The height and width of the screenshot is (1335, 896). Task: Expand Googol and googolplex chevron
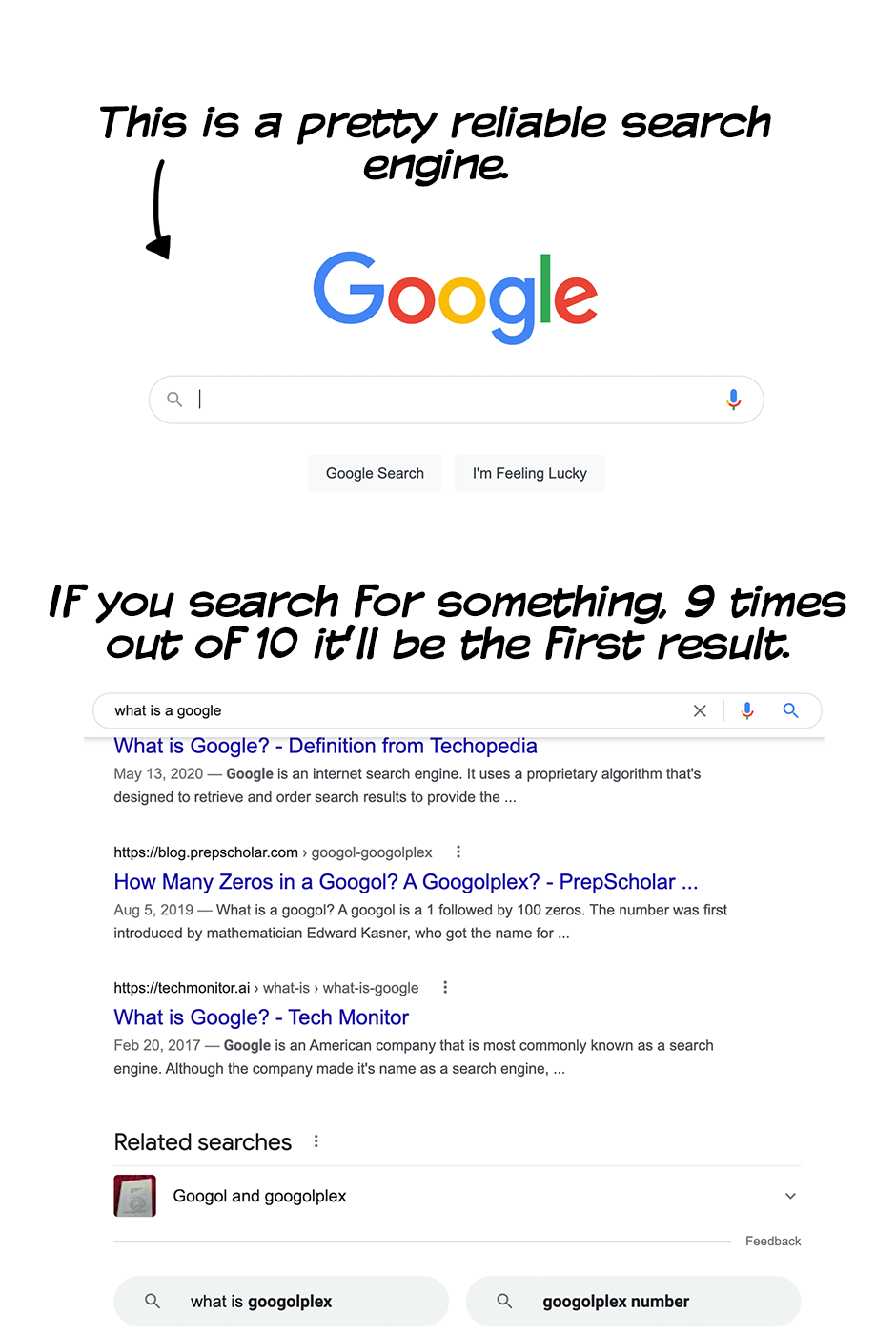coord(790,1196)
